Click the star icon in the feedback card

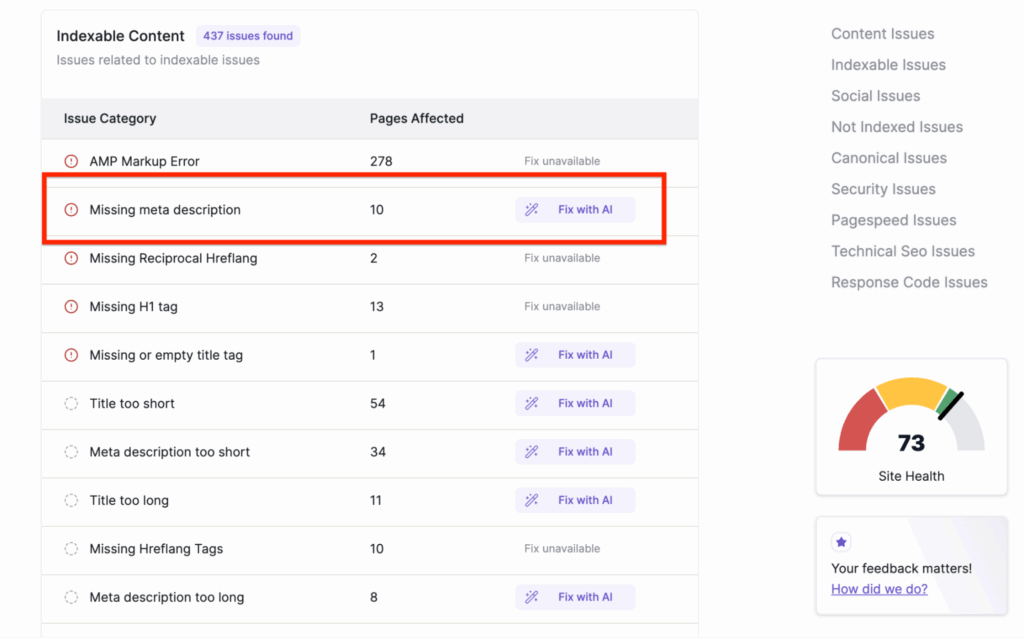tap(841, 542)
